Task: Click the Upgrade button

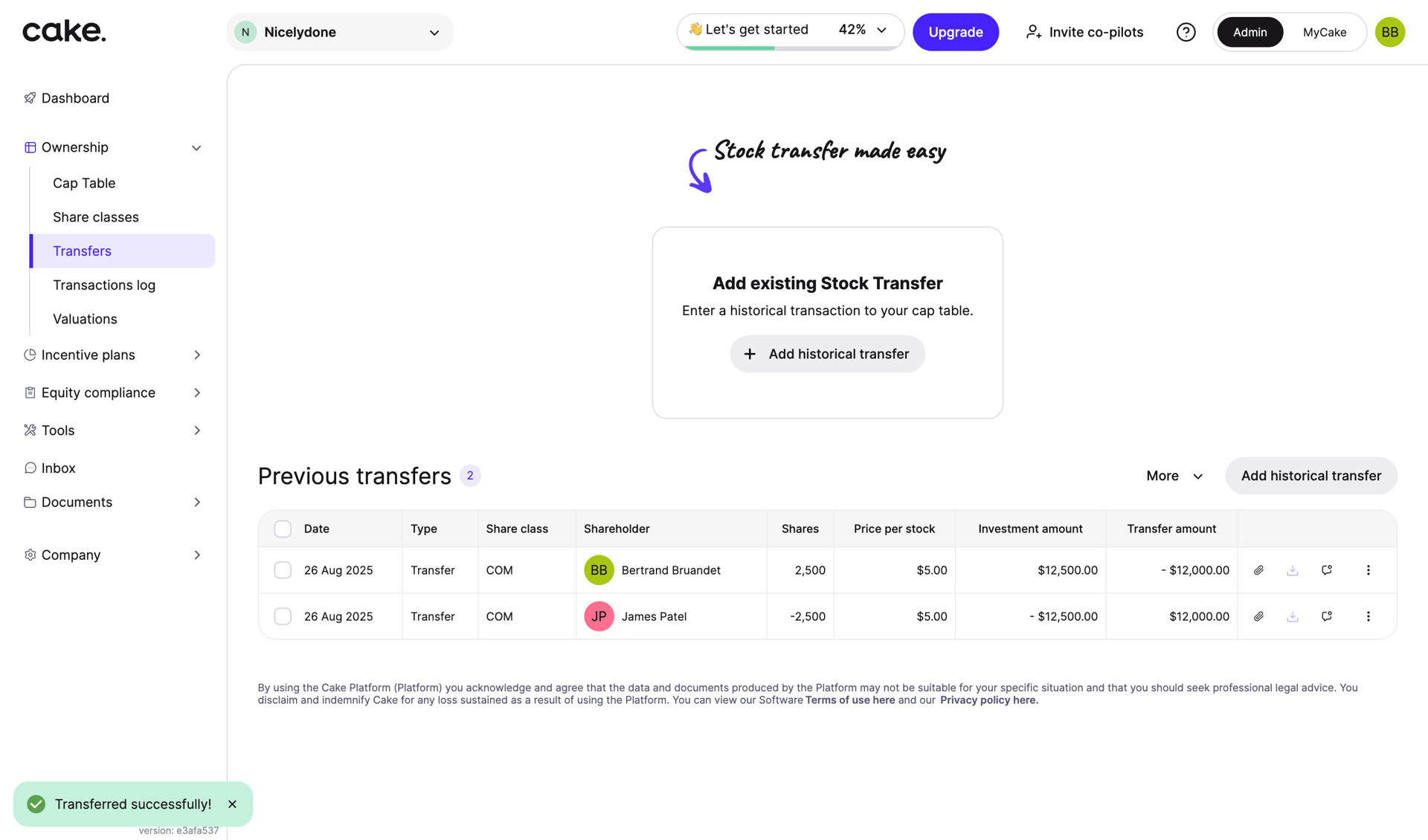Action: coord(955,32)
